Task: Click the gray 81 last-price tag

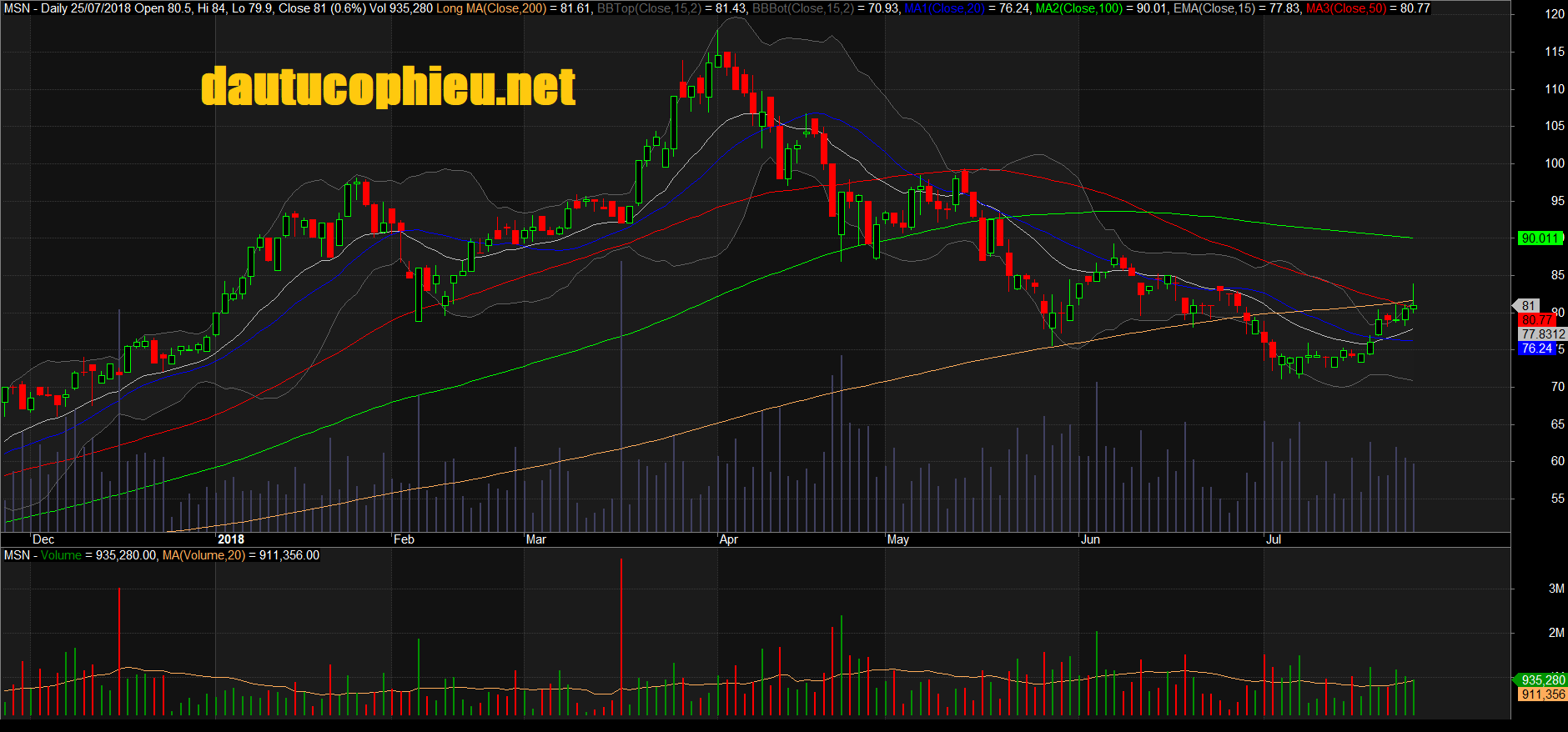Action: point(1528,306)
